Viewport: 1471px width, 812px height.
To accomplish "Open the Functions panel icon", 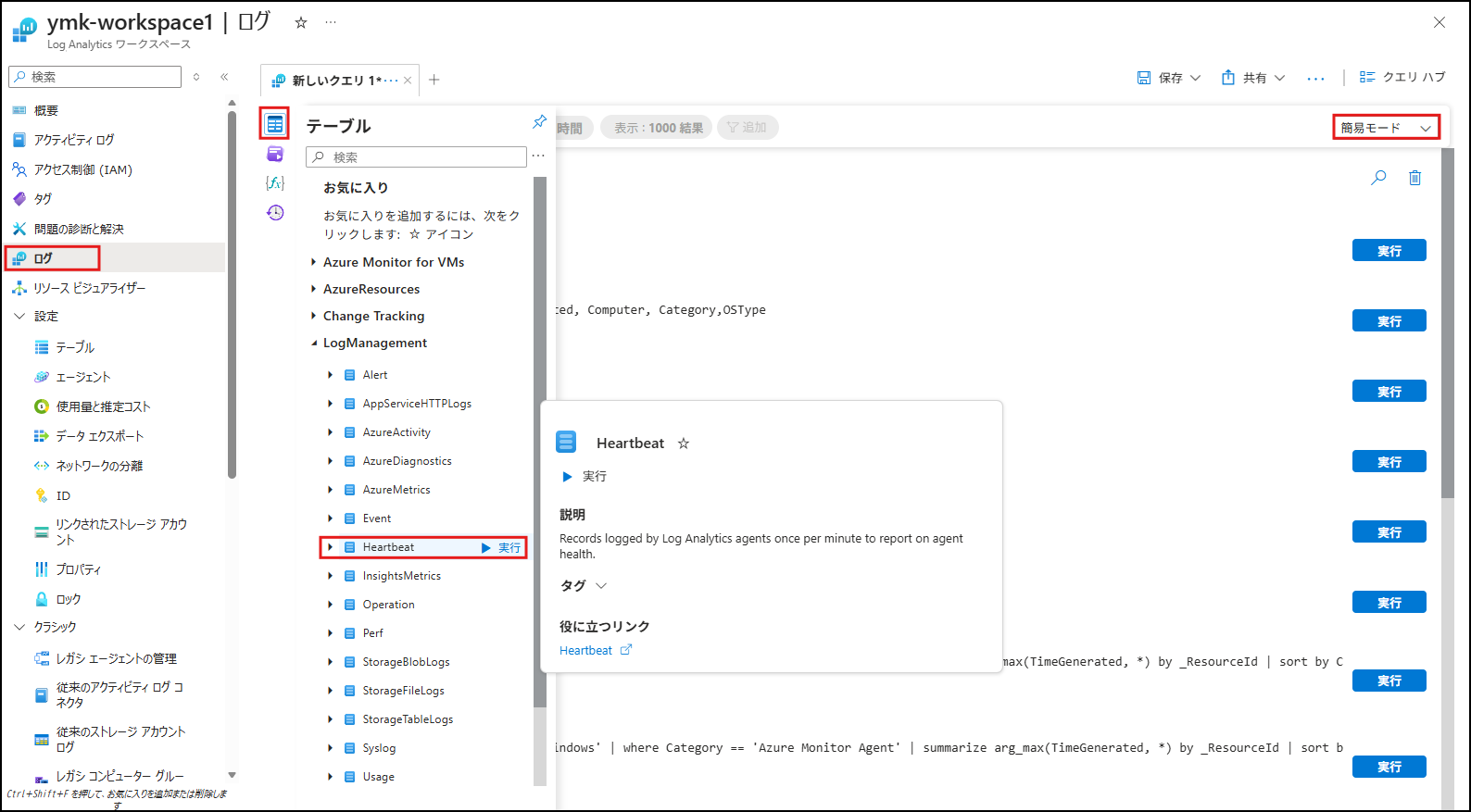I will click(x=275, y=183).
